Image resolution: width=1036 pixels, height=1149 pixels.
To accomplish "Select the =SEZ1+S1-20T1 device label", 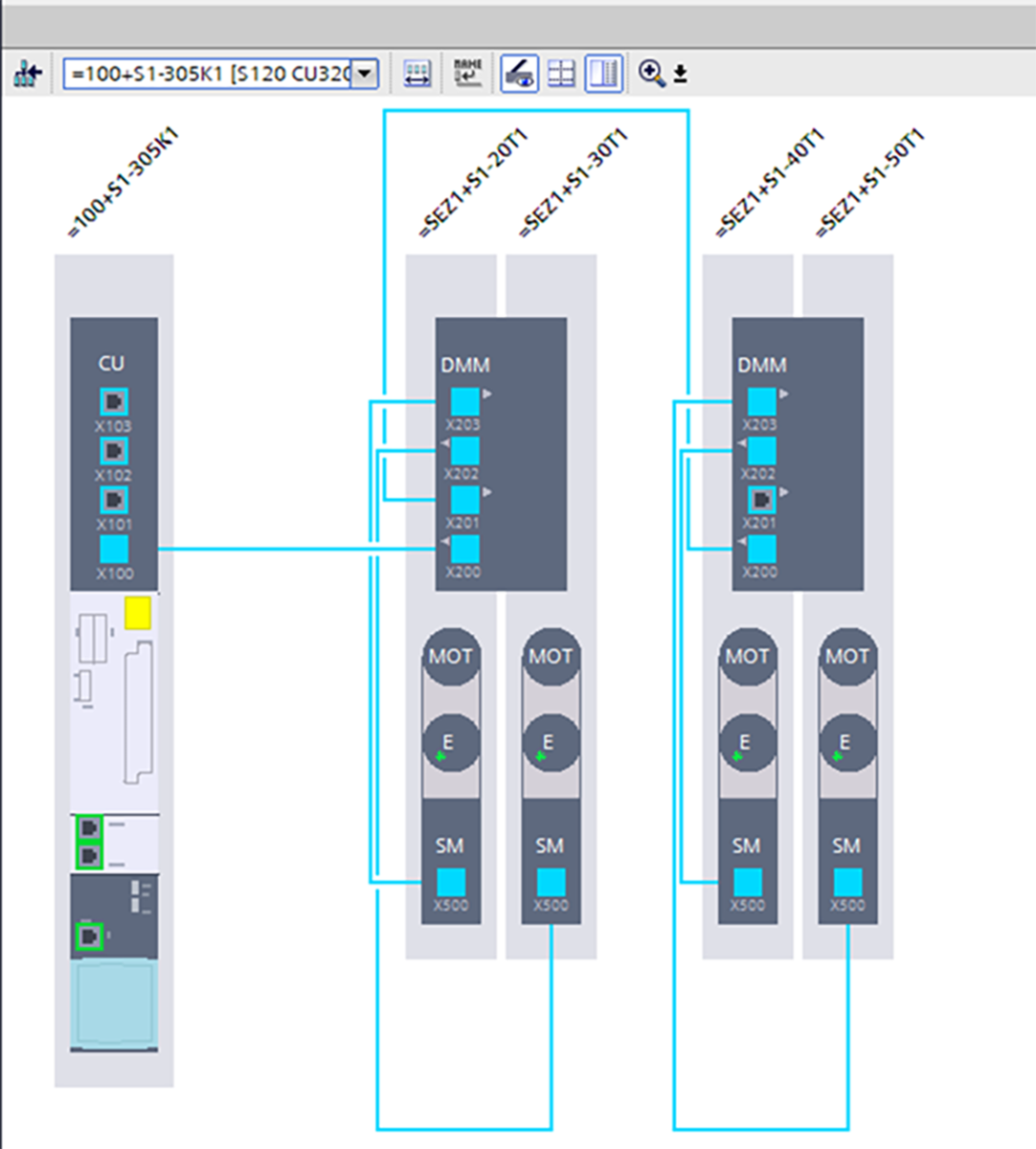I will [474, 182].
